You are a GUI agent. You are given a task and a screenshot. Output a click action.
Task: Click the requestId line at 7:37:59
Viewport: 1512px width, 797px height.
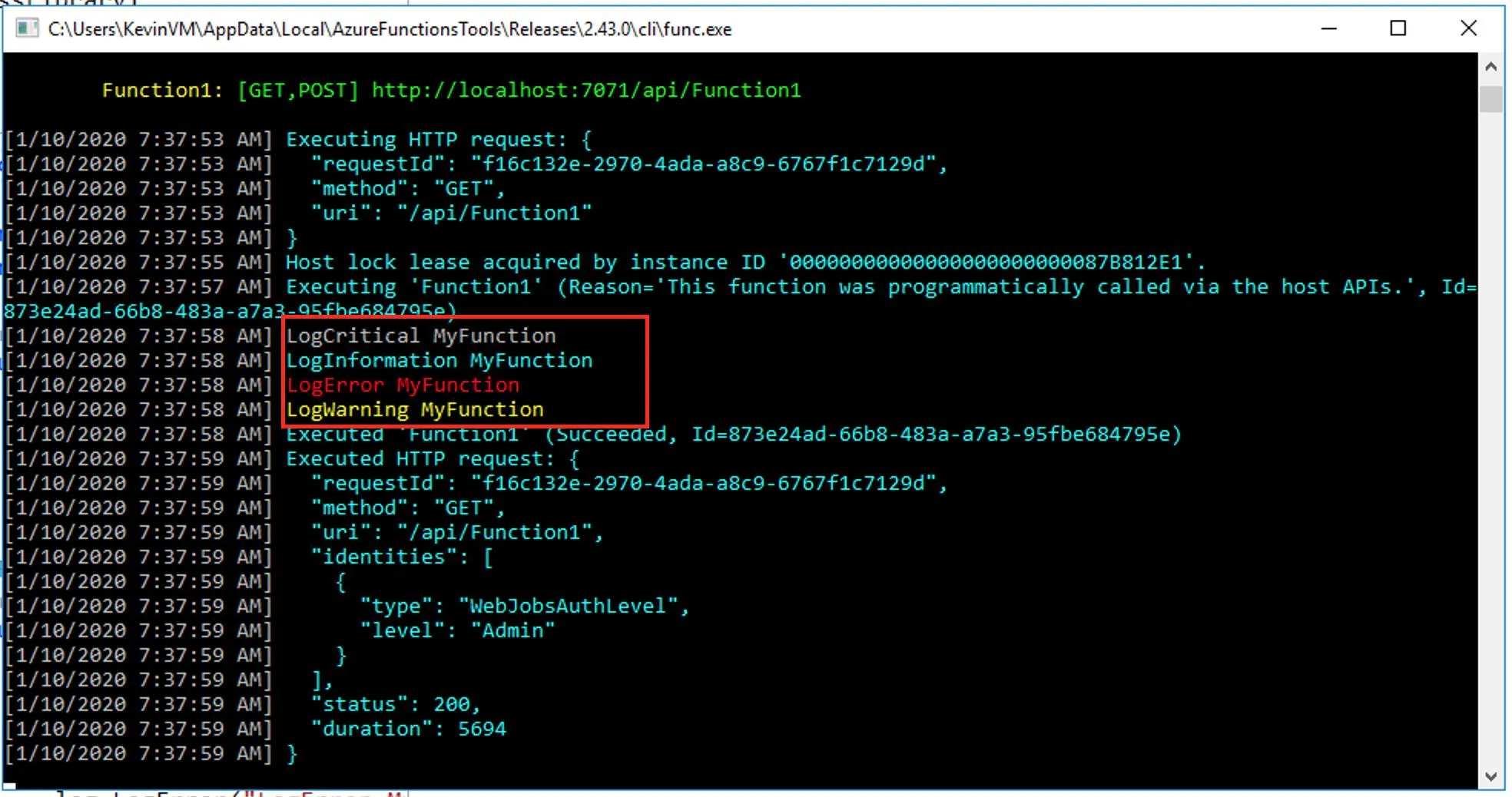coord(629,484)
